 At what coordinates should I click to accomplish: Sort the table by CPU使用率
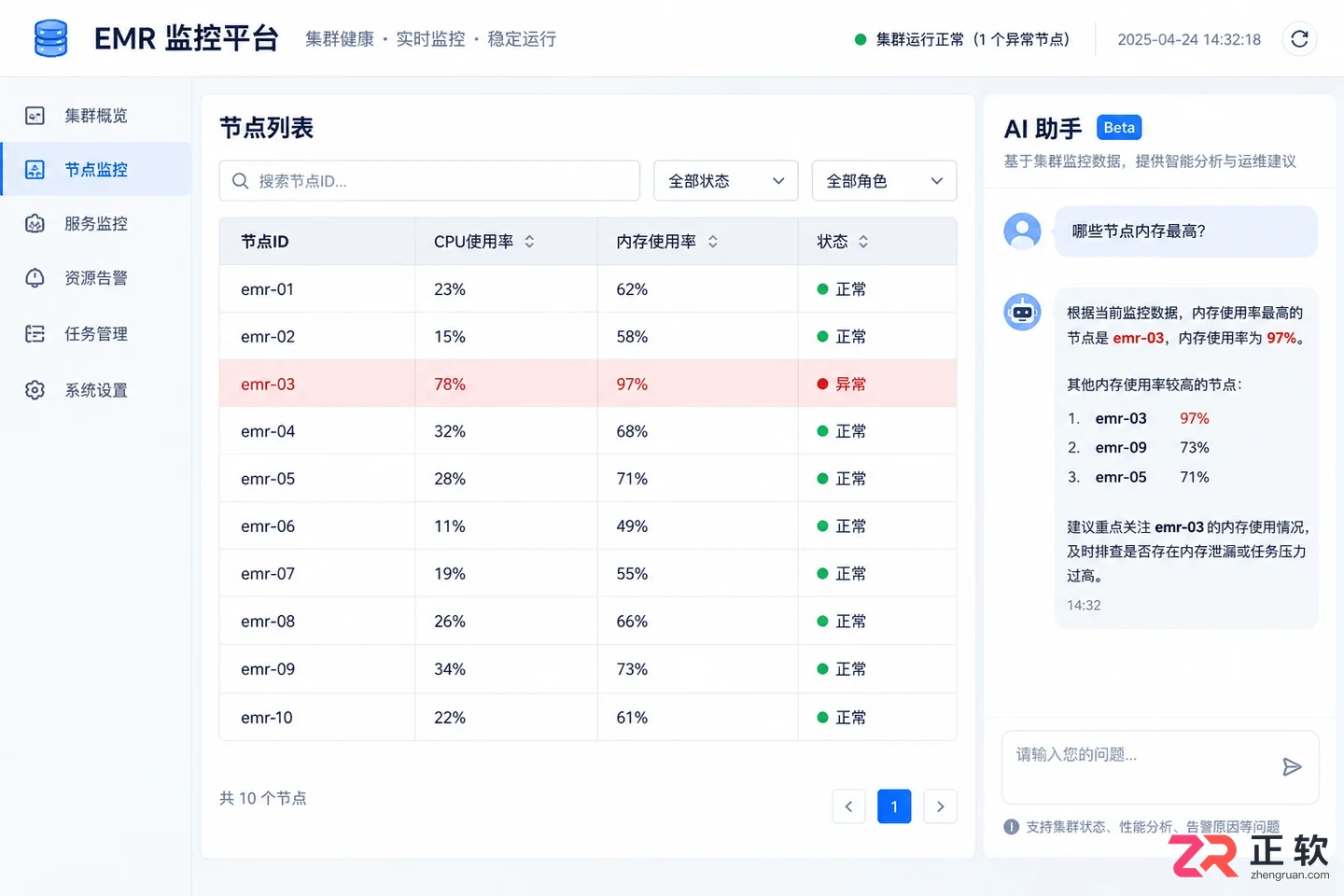point(529,242)
